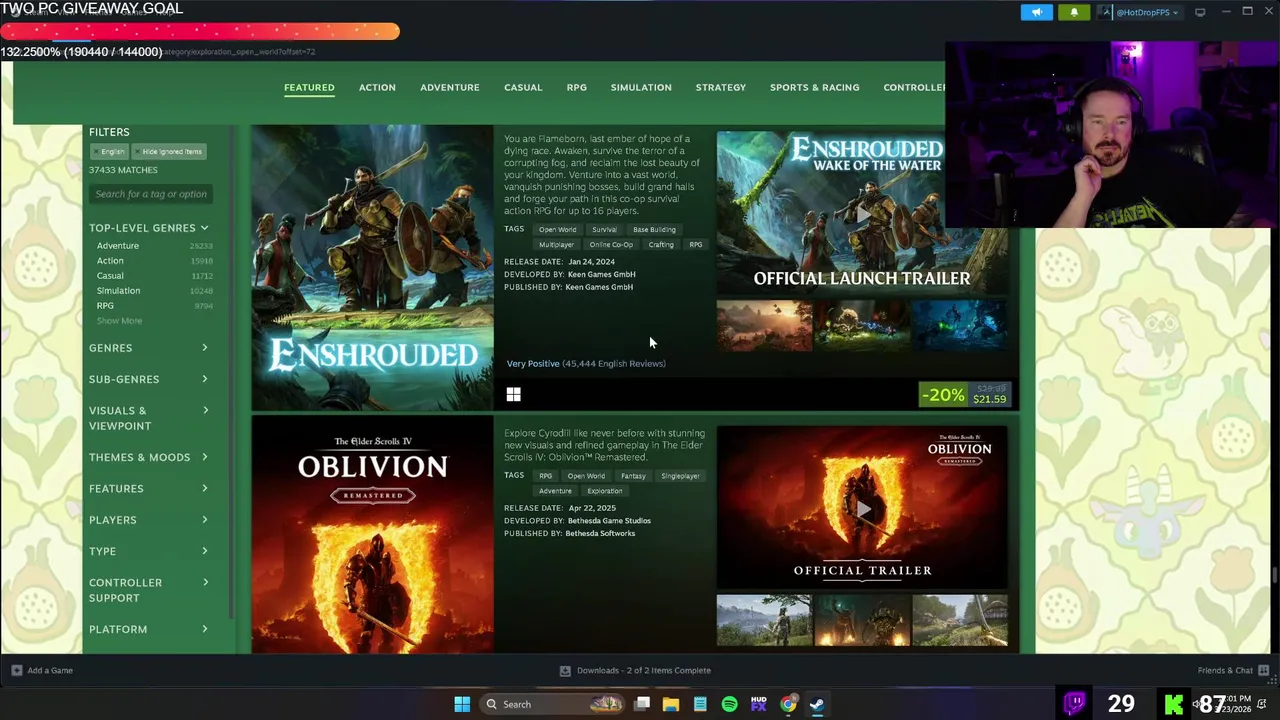The width and height of the screenshot is (1280, 720).
Task: Open the Strategy category tab
Action: coord(721,87)
